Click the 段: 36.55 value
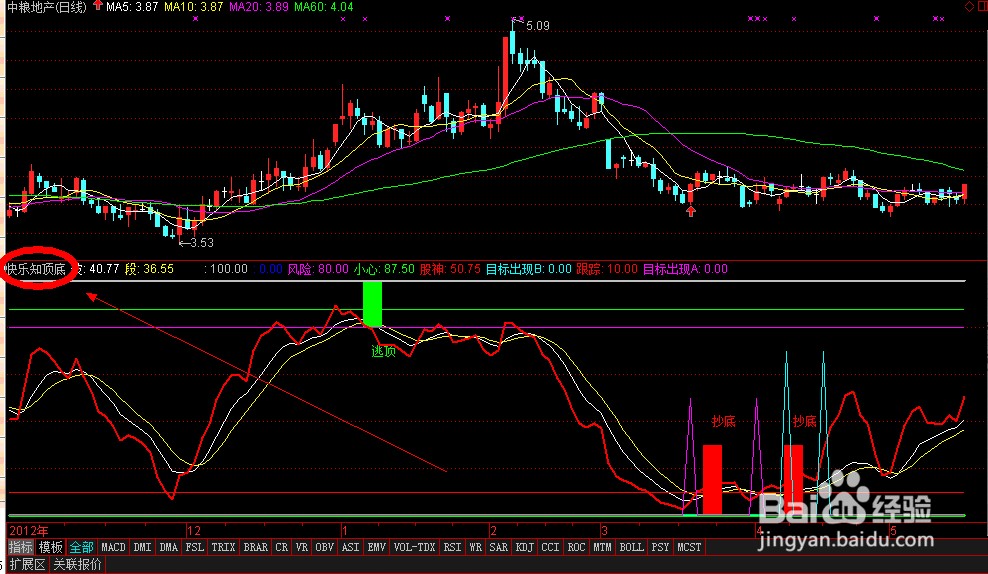Screen dimensions: 988x574 coord(149,269)
